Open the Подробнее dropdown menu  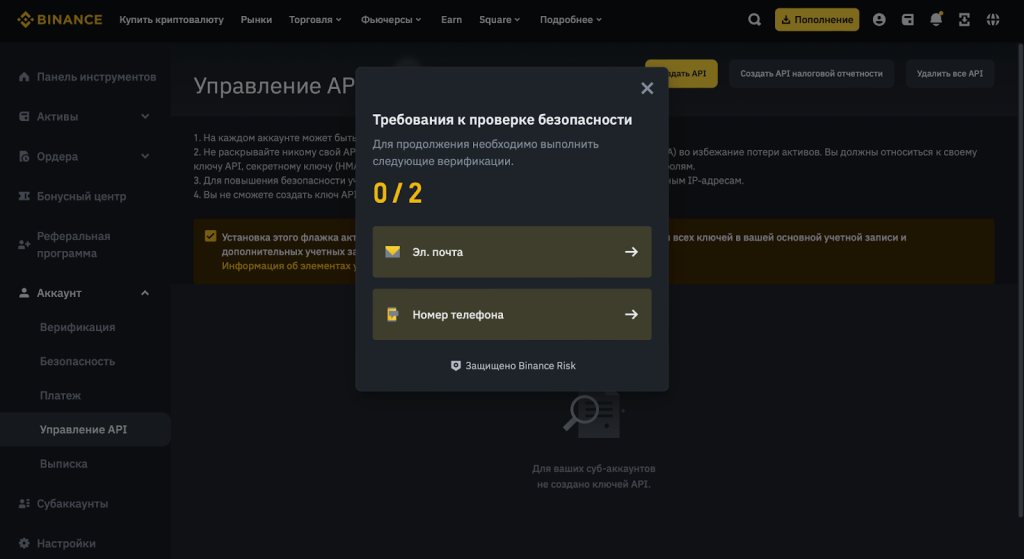[571, 20]
